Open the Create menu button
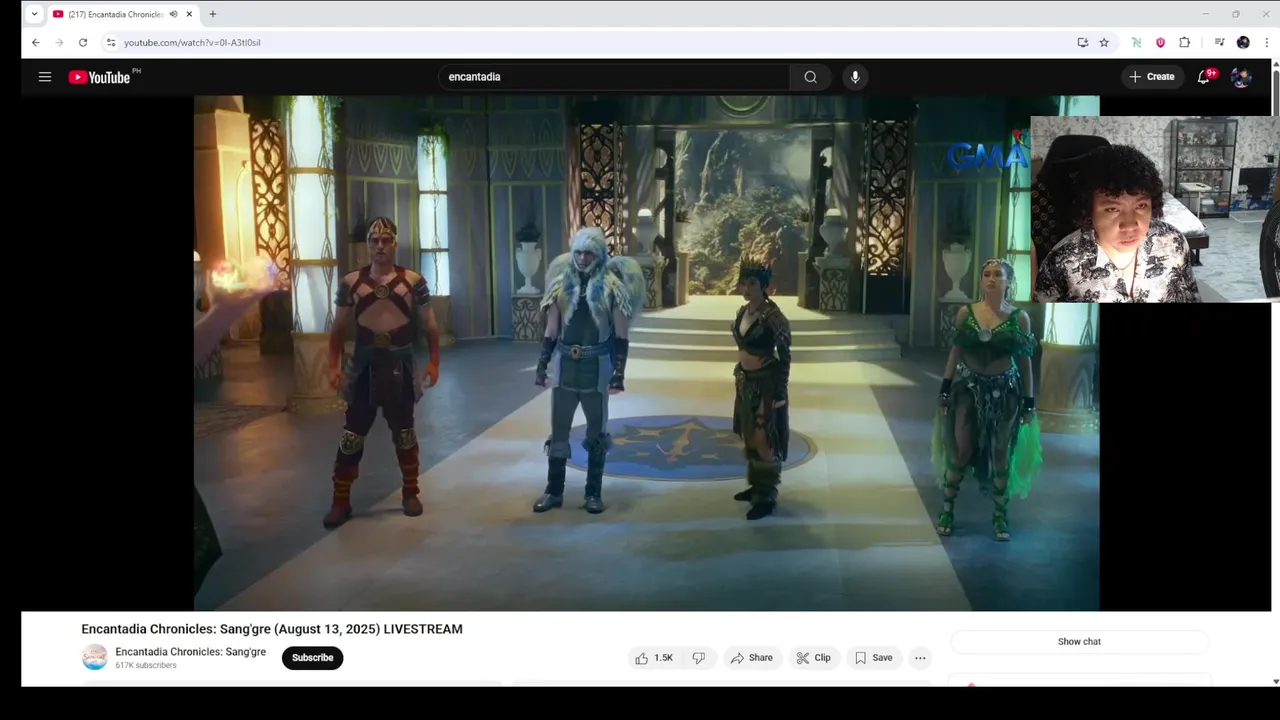Image resolution: width=1280 pixels, height=720 pixels. click(1152, 77)
